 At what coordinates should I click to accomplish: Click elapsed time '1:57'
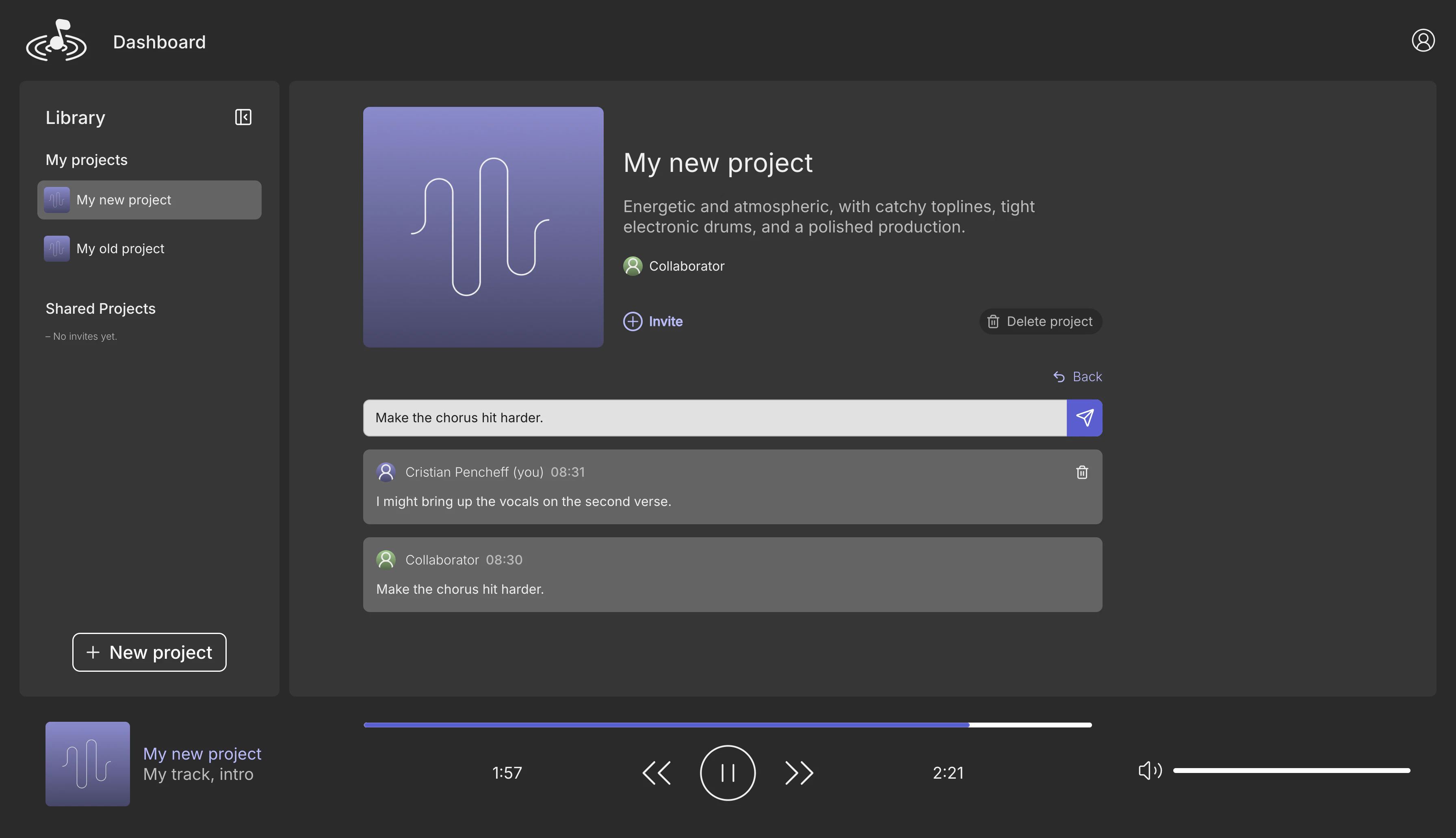tap(507, 773)
